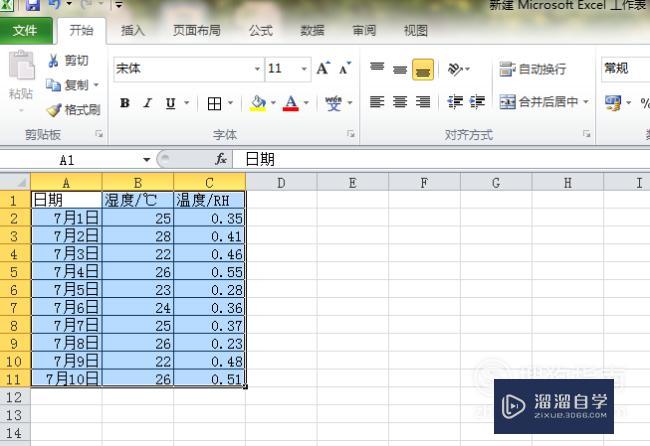Set middle vertical alignment
The image size is (650, 446).
pos(400,68)
